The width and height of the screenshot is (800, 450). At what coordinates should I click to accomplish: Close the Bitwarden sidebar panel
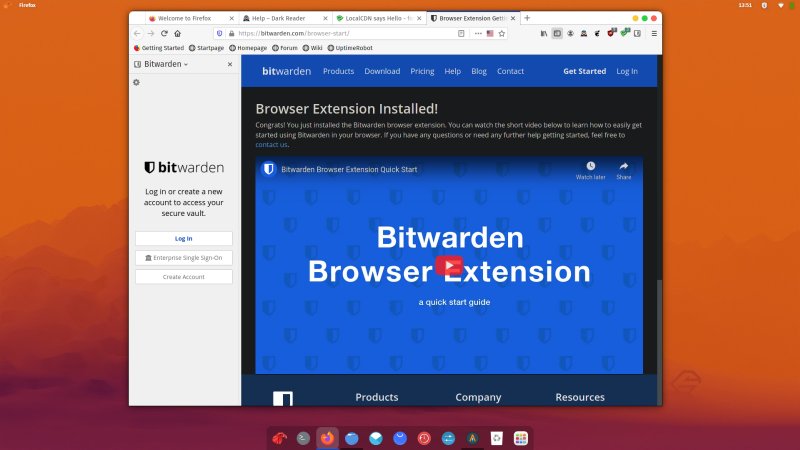click(x=230, y=64)
